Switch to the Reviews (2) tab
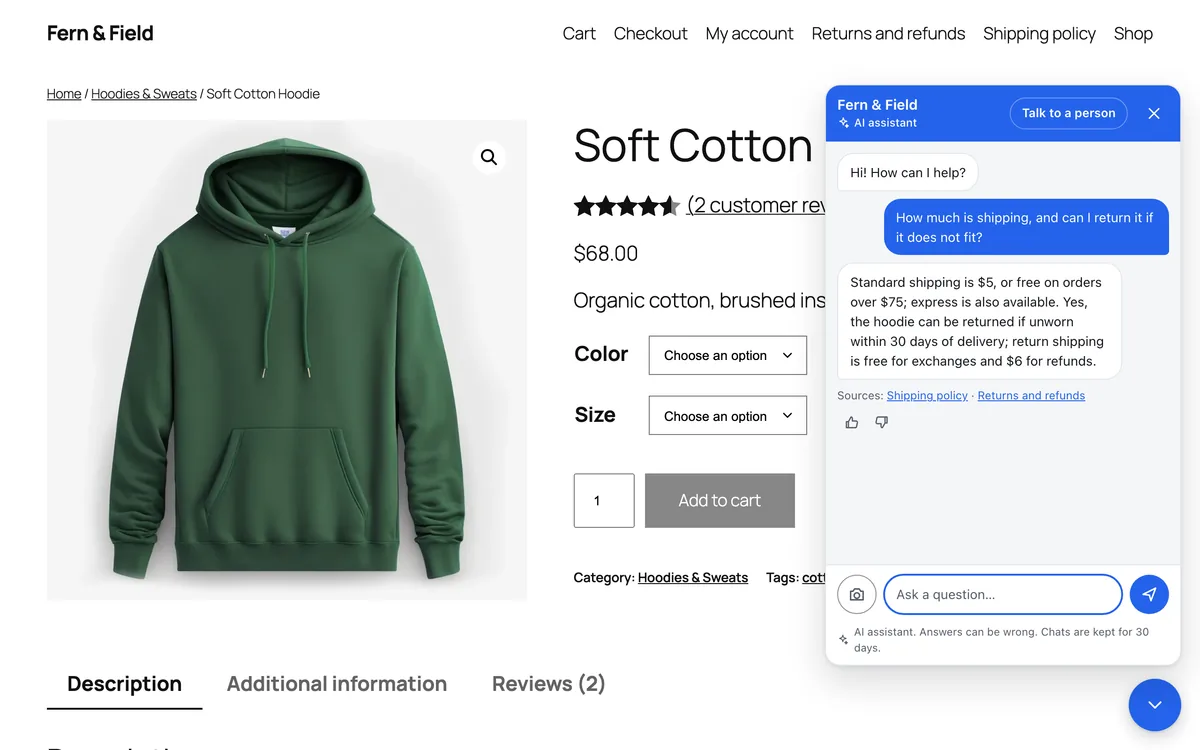The image size is (1200, 750). click(x=548, y=684)
